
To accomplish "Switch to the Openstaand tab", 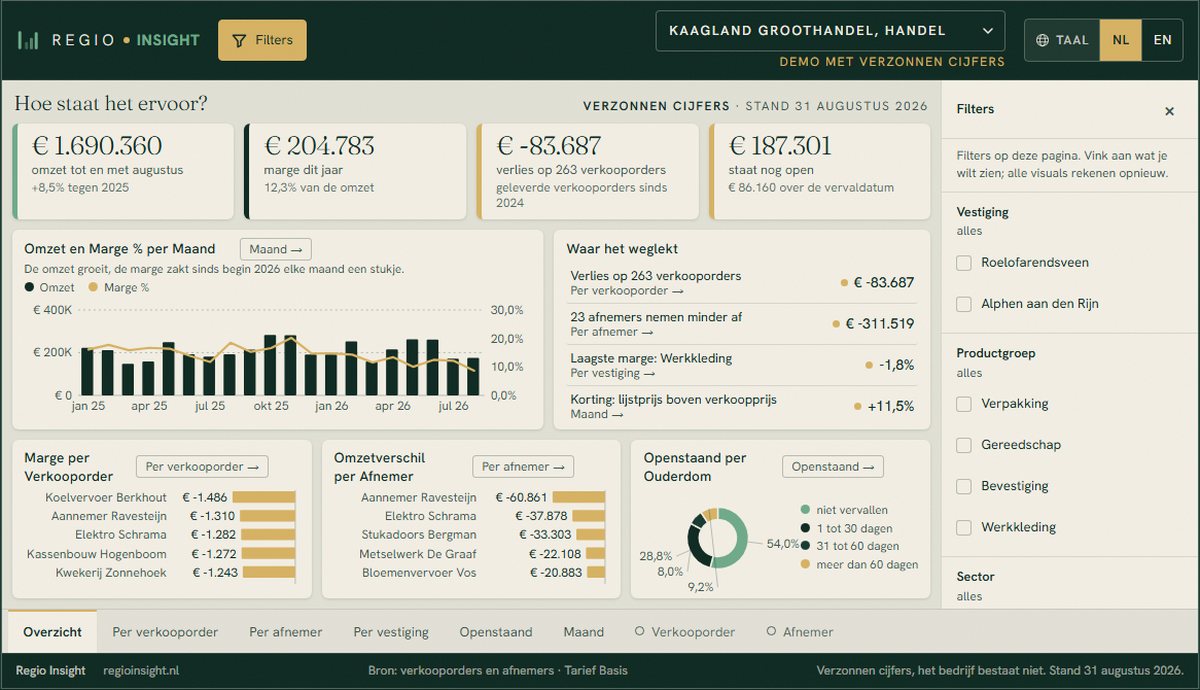I will (496, 632).
